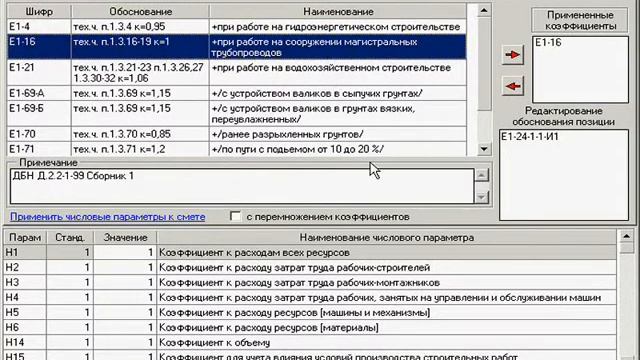Click '+/по пути с подьемом от 10 до 20 %/' cell
Viewport: 640px width, 360px height.
tap(338, 149)
